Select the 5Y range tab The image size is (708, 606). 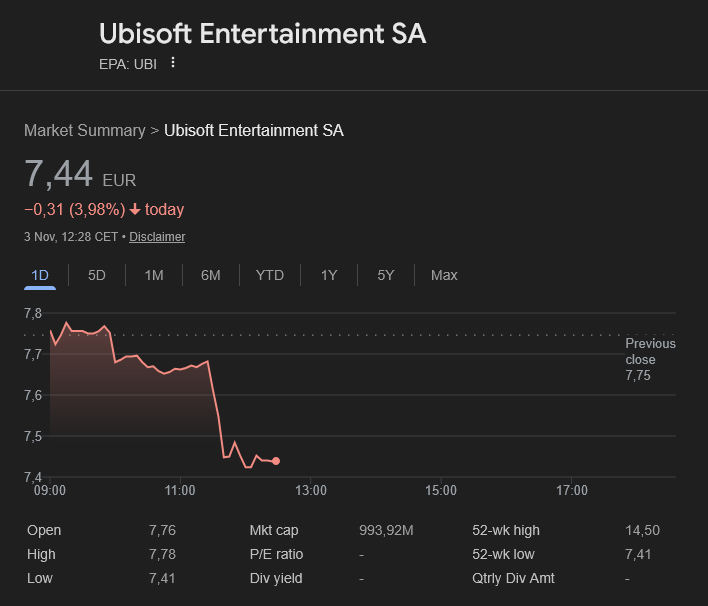(386, 275)
